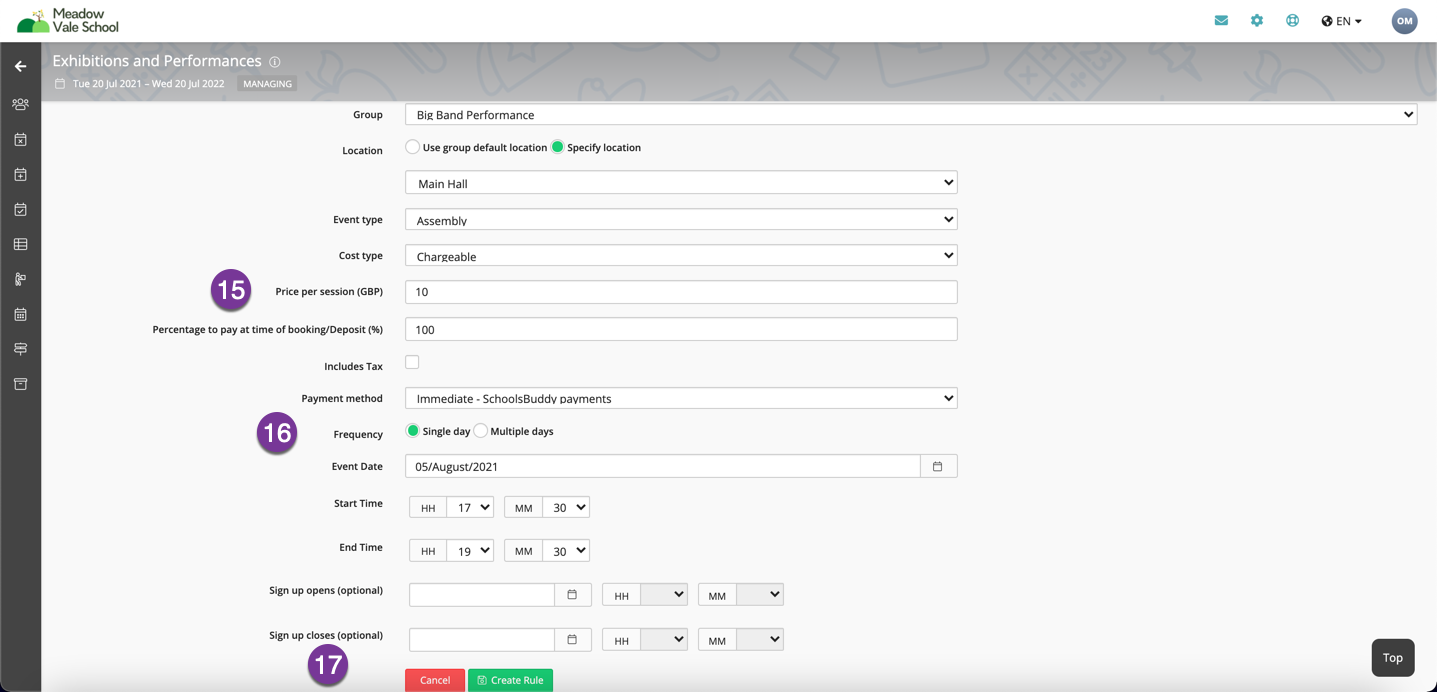Screen dimensions: 1437x692
Task: Click the calendar with plus sidebar icon
Action: point(20,174)
